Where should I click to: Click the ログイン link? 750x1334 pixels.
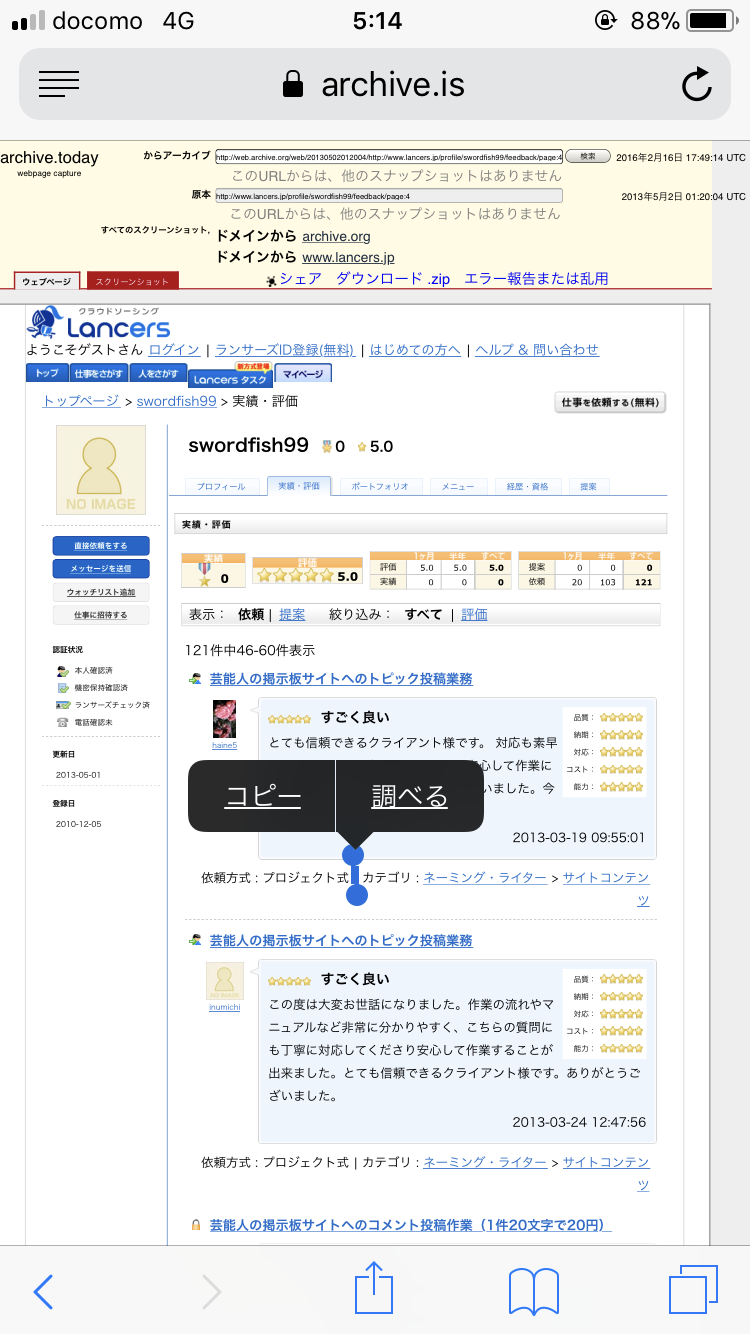pos(174,349)
